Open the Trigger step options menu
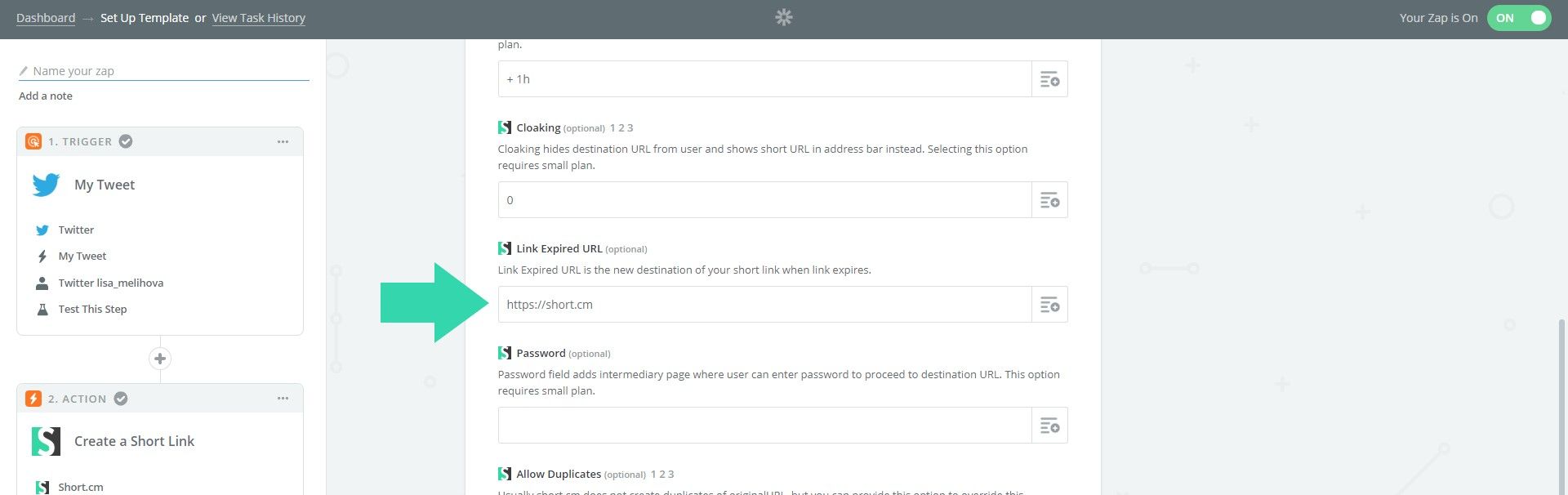Viewport: 1568px width, 495px height. (283, 141)
